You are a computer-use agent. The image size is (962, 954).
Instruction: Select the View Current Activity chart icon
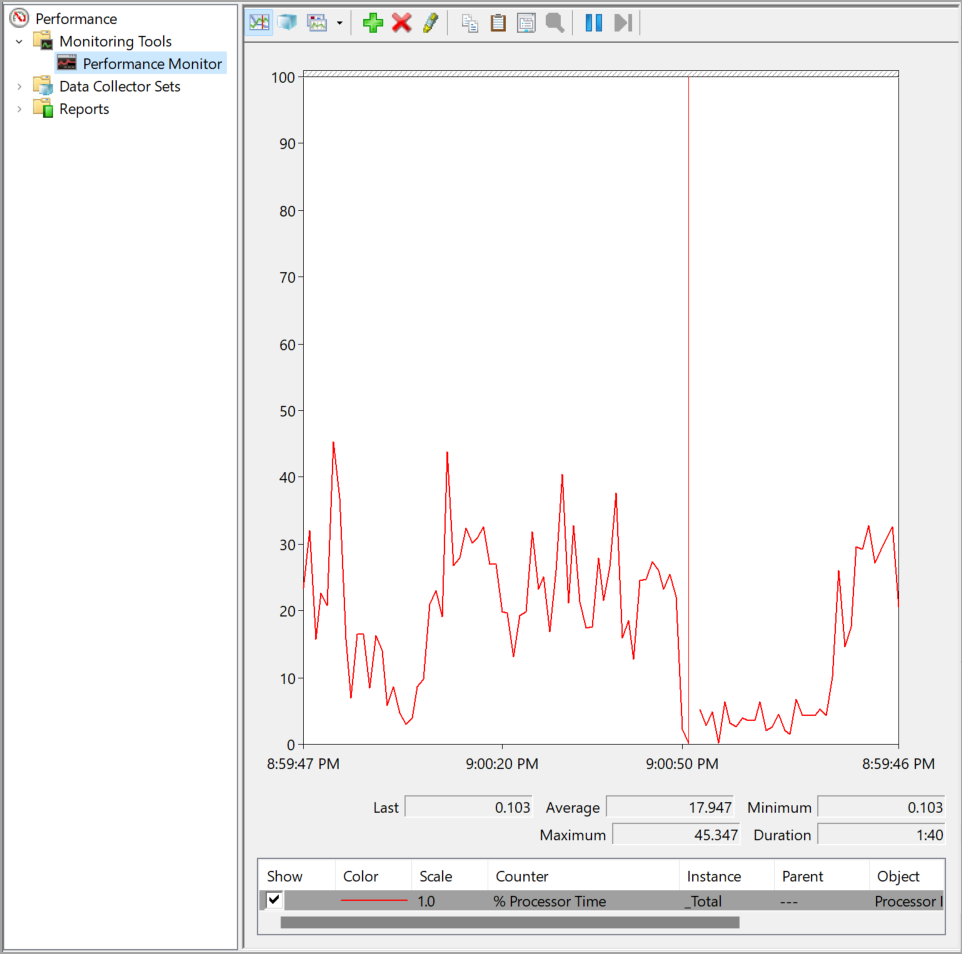[259, 22]
